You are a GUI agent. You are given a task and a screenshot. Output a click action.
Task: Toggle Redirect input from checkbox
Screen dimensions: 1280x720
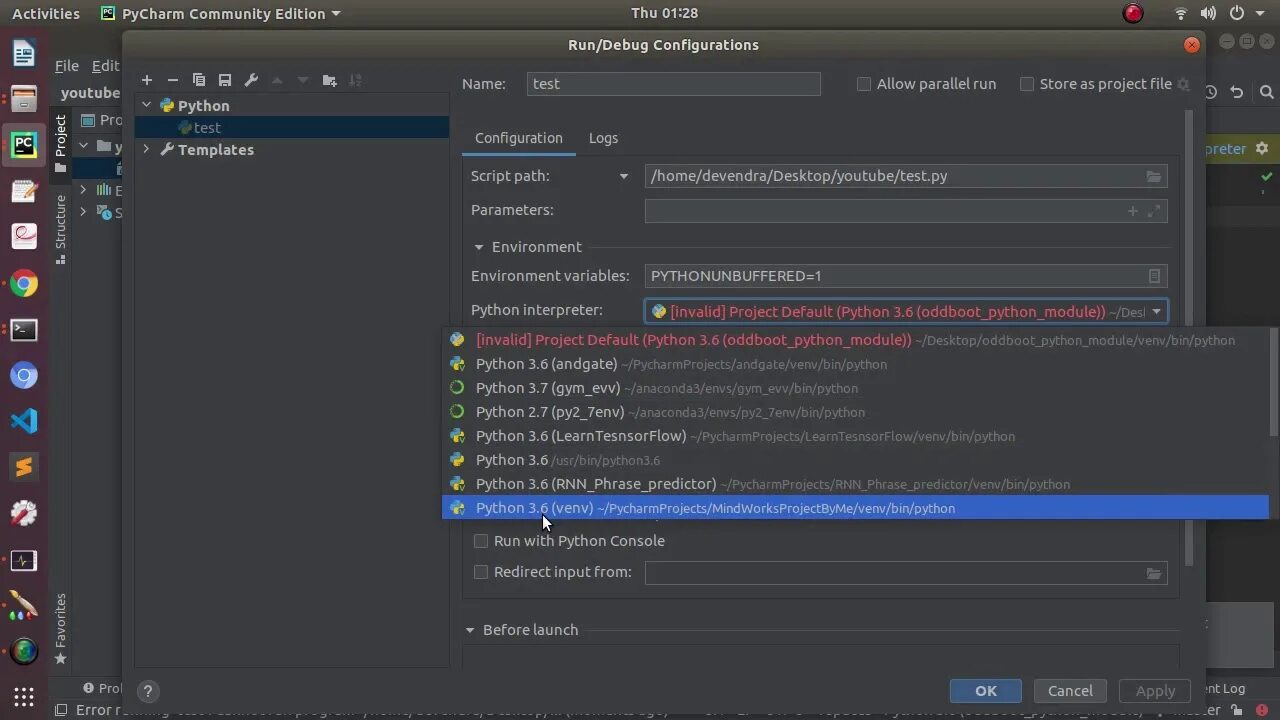pyautogui.click(x=481, y=572)
